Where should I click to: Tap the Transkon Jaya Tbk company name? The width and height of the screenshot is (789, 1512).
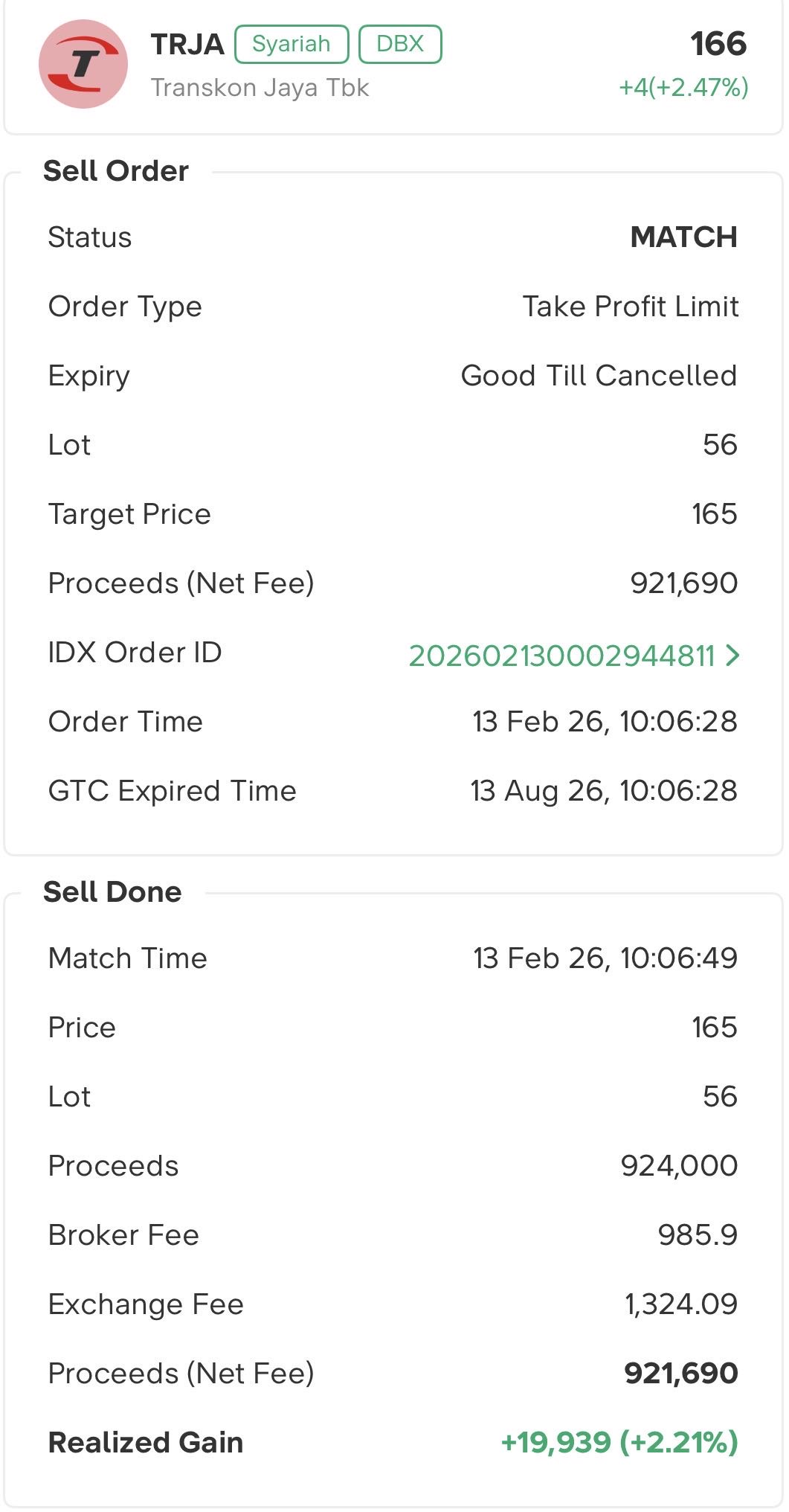tap(260, 88)
